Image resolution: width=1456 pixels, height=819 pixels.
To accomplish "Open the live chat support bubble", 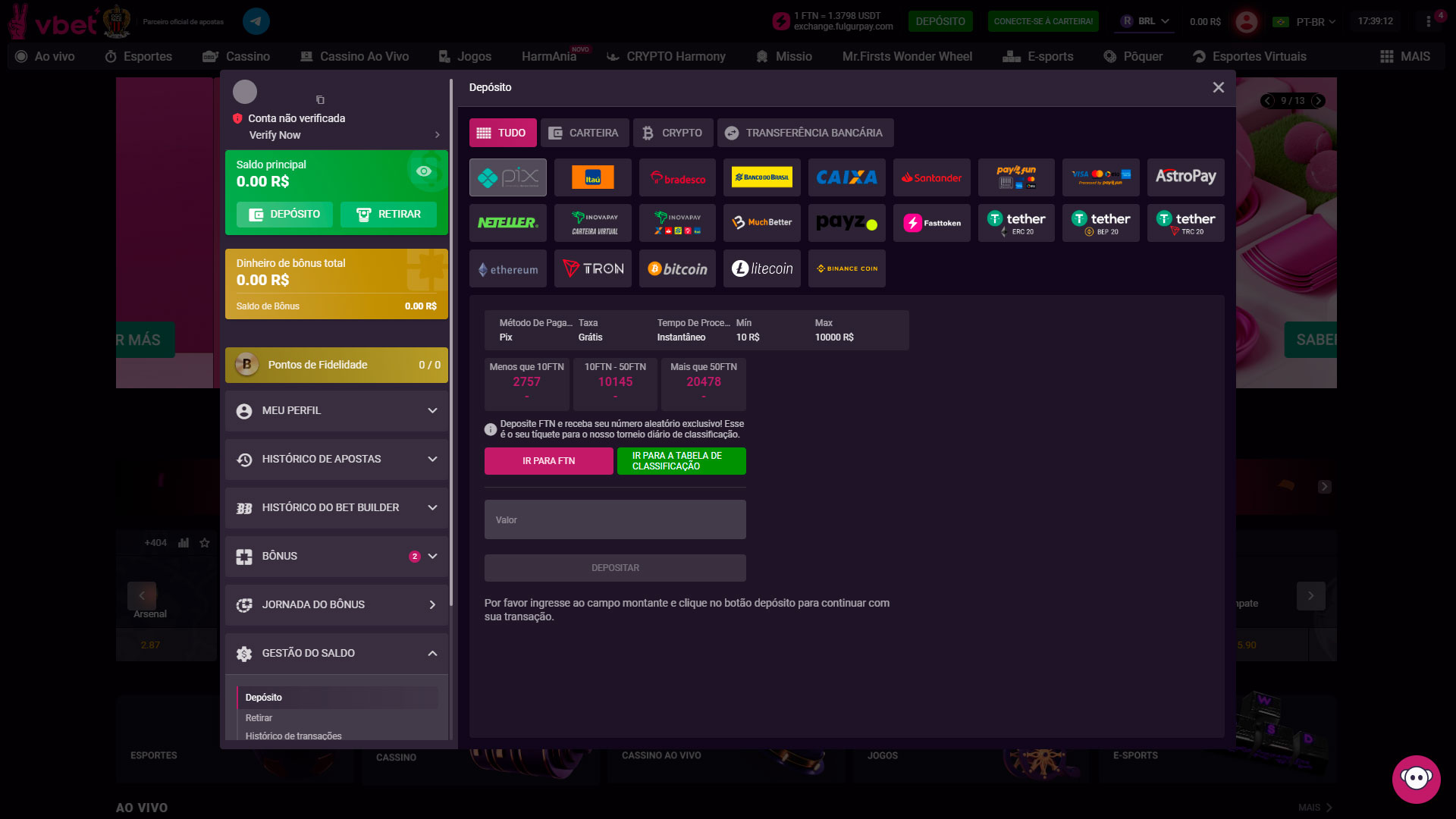I will 1415,778.
